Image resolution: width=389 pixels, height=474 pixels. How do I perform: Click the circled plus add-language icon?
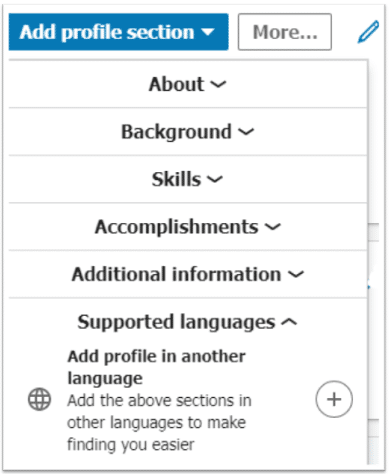tap(334, 399)
